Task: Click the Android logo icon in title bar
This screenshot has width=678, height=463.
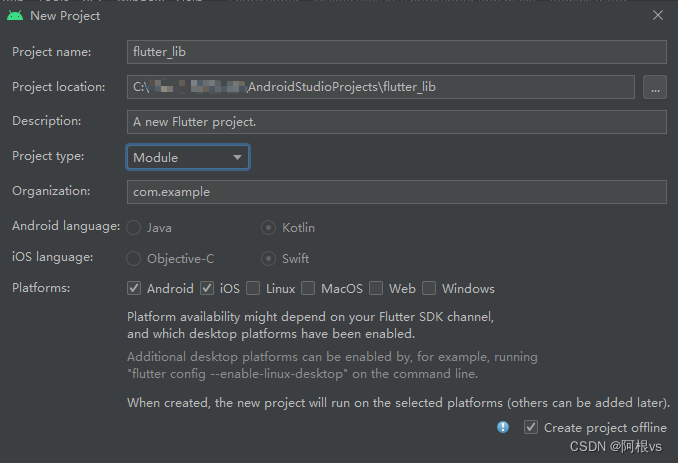Action: click(15, 16)
